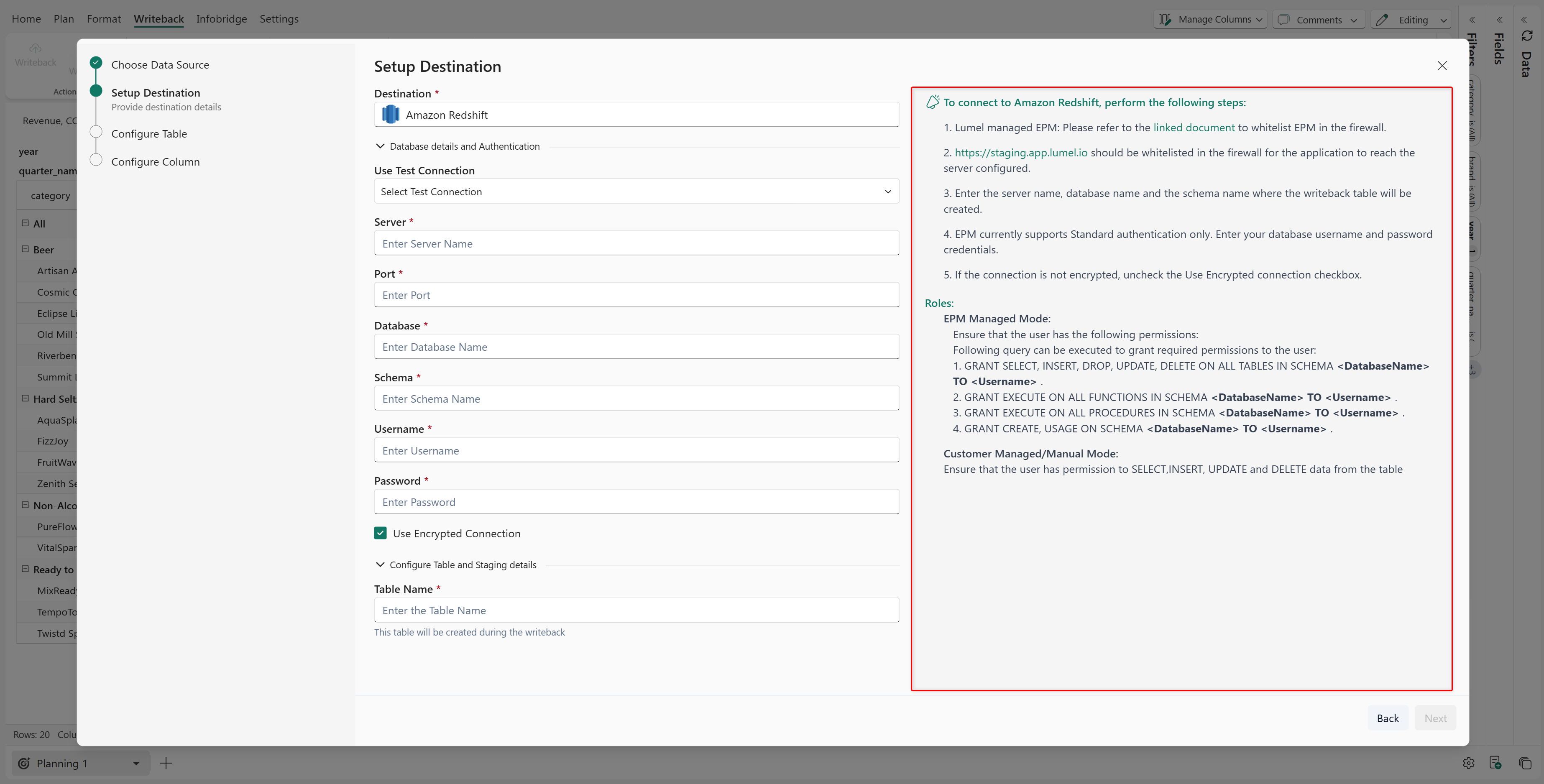
Task: Switch to the Format menu tab
Action: click(104, 18)
